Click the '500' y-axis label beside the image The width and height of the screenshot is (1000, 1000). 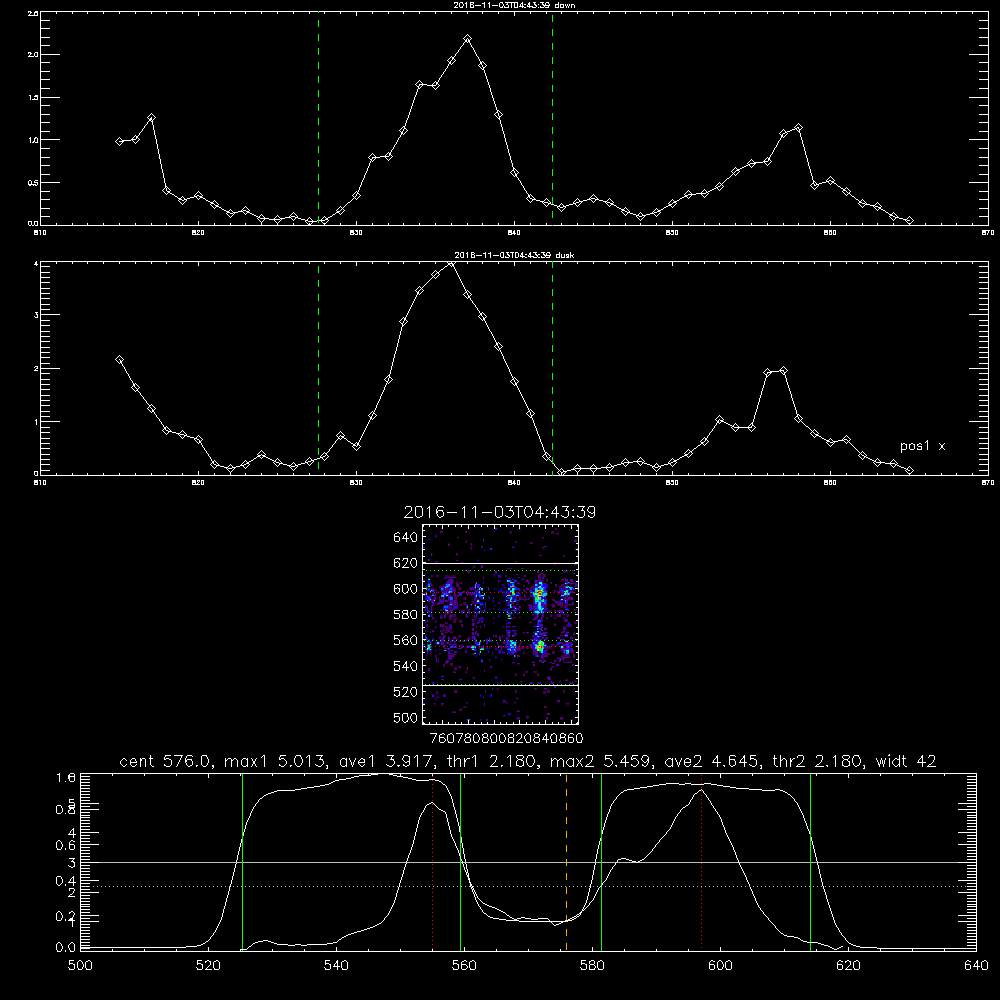(x=406, y=718)
